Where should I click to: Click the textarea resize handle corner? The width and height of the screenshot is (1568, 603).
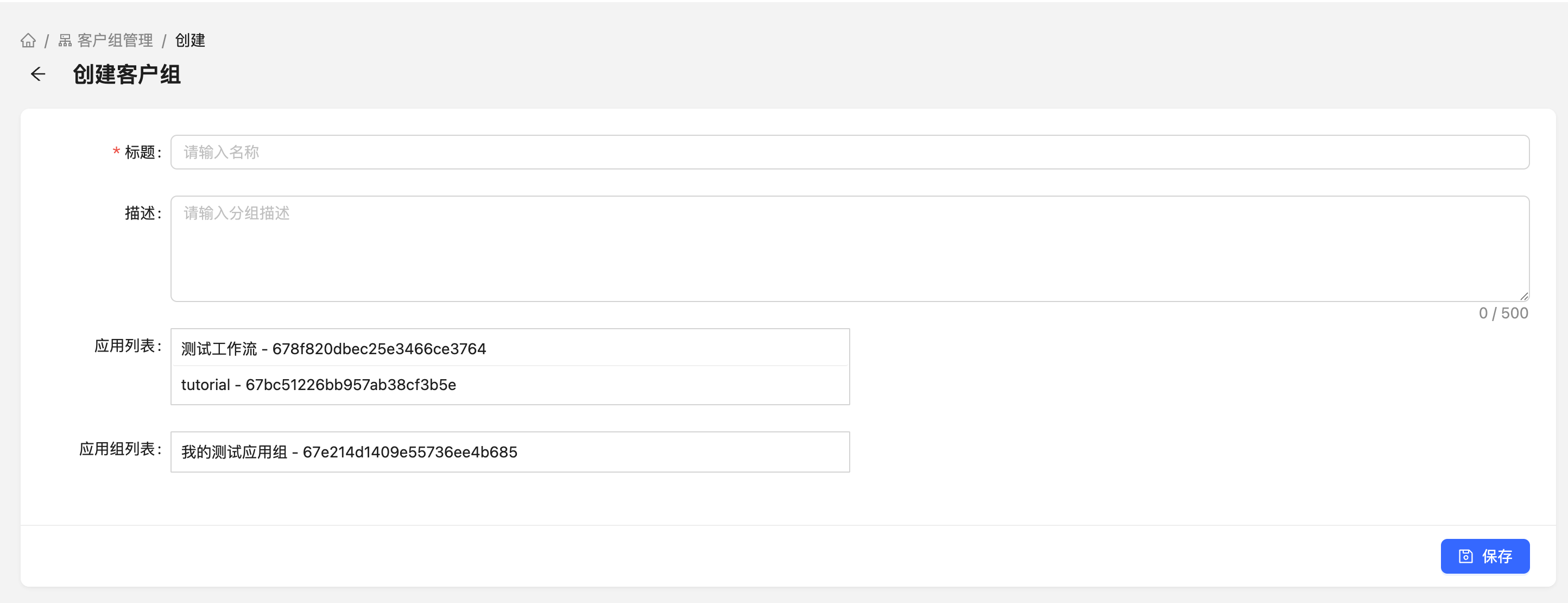click(x=1523, y=296)
